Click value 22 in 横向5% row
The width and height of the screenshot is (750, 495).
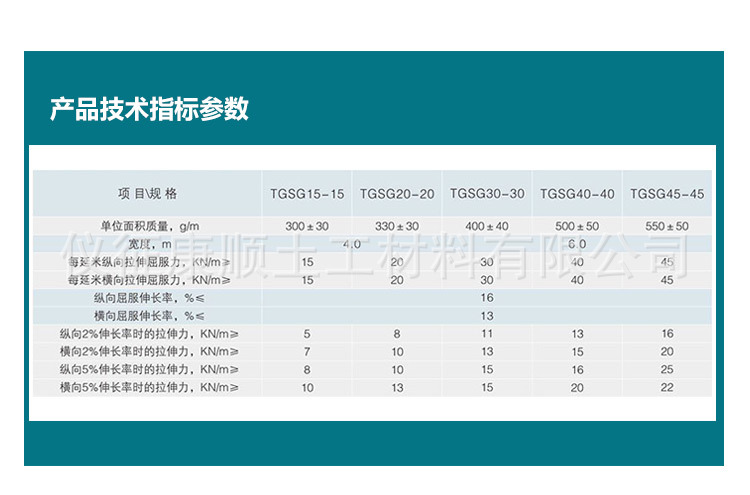(x=667, y=388)
